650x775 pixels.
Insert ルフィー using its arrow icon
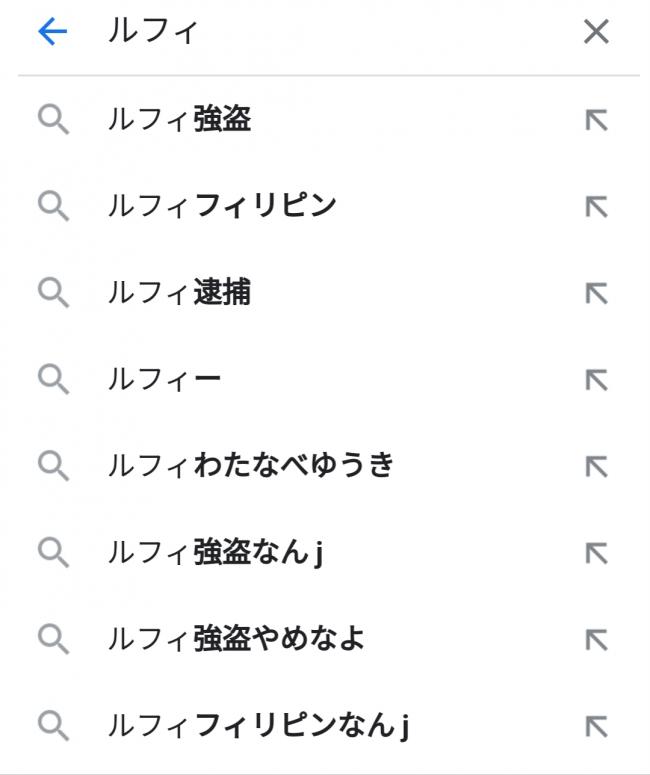coord(597,380)
